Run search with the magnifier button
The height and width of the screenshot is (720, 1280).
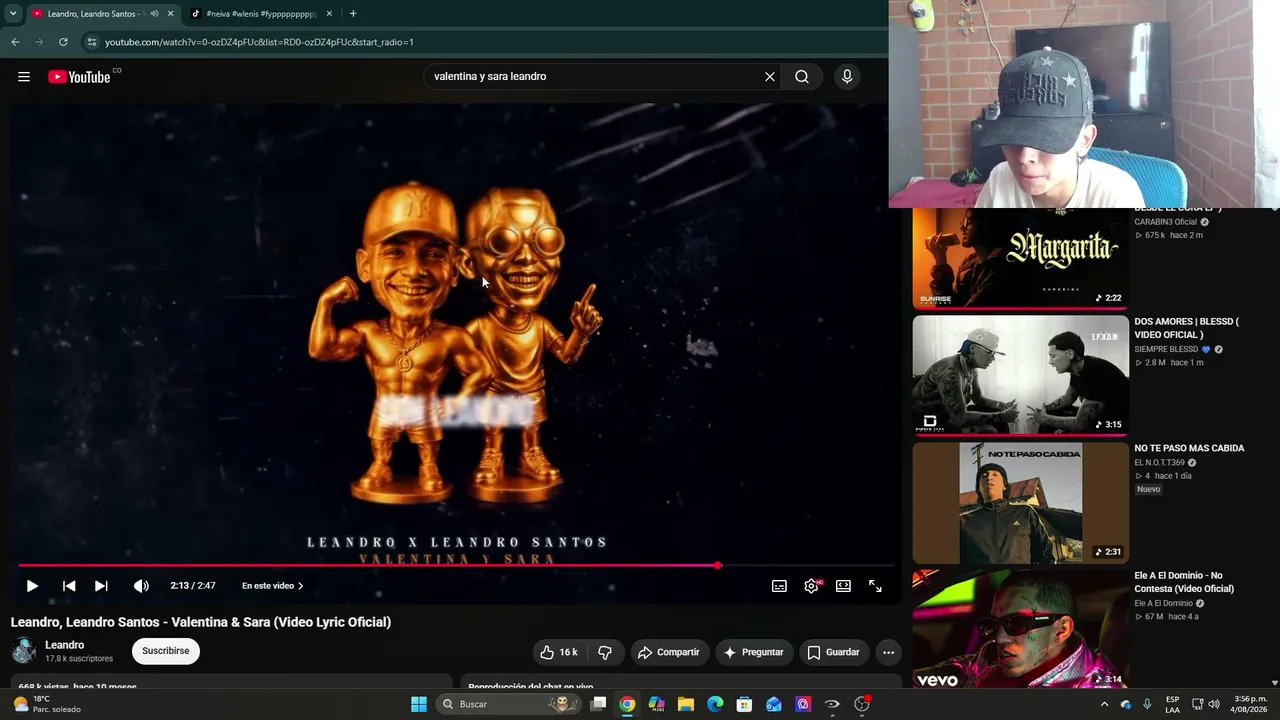[802, 76]
